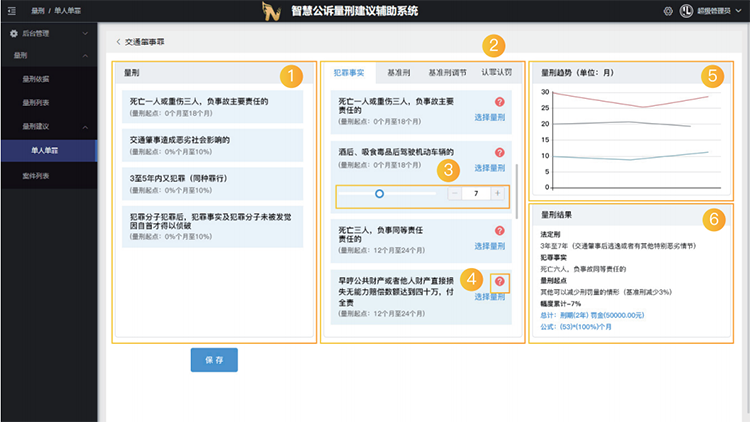750x422 pixels.
Task: Open settings via the top-right gear icon
Action: coord(668,11)
